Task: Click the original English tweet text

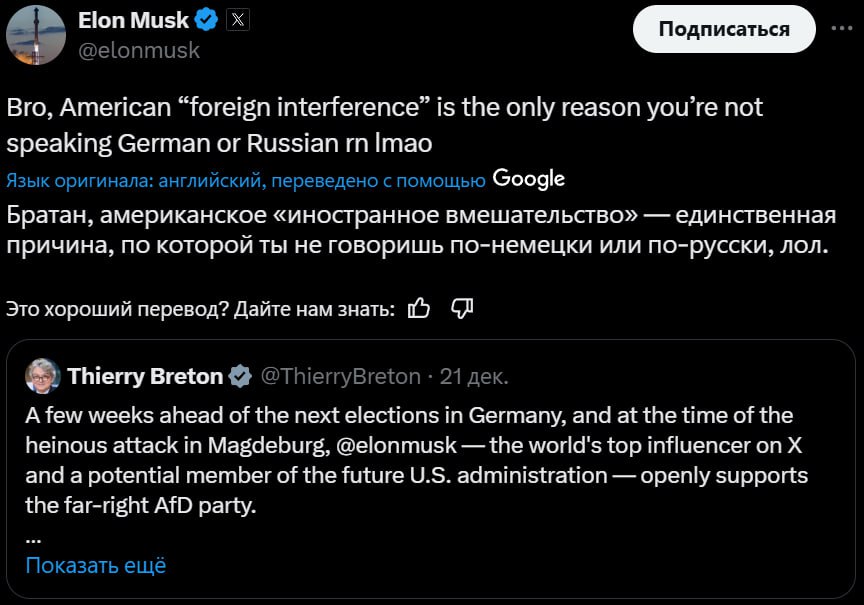Action: click(385, 124)
